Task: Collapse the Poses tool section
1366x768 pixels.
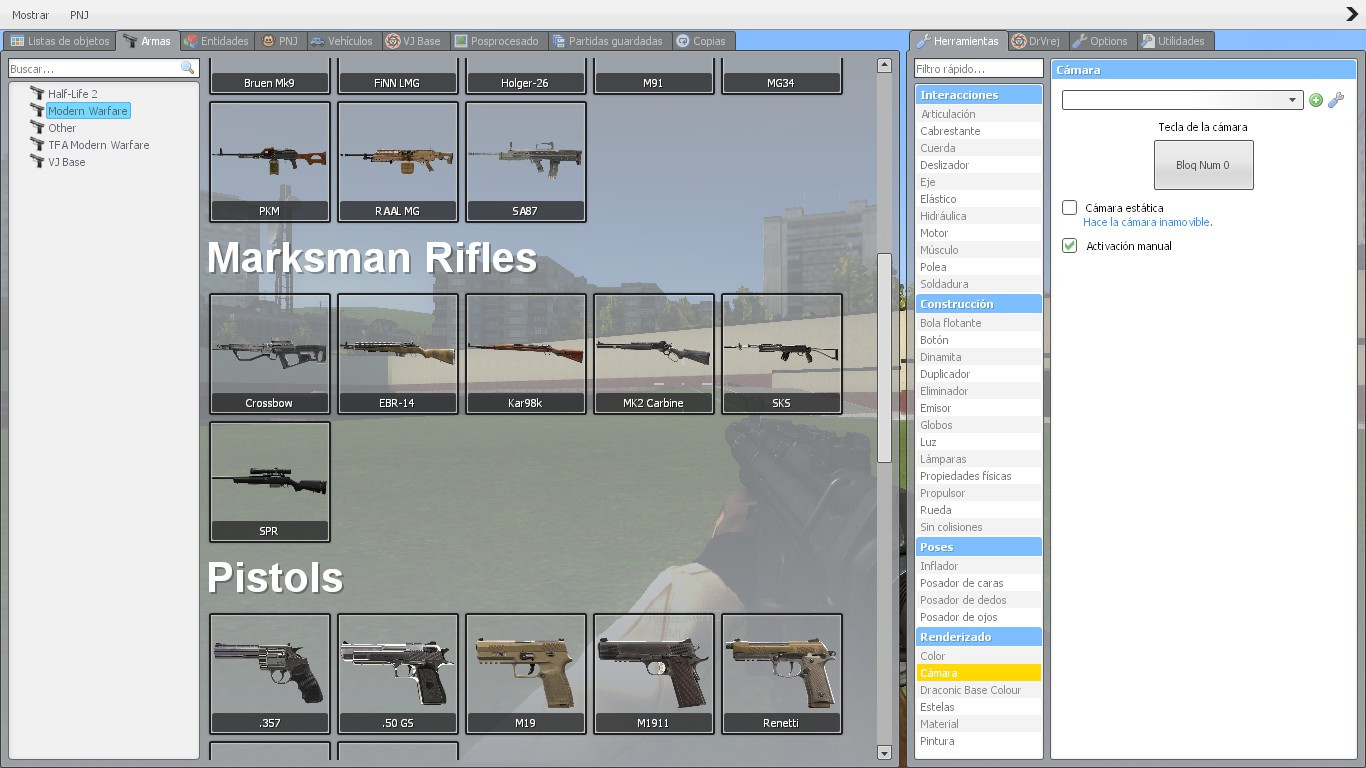Action: (979, 547)
